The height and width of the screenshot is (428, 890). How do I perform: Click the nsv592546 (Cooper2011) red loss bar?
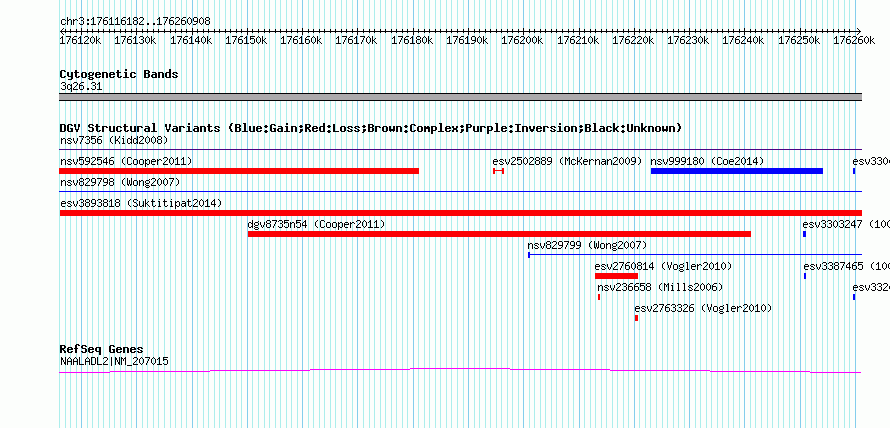[239, 171]
